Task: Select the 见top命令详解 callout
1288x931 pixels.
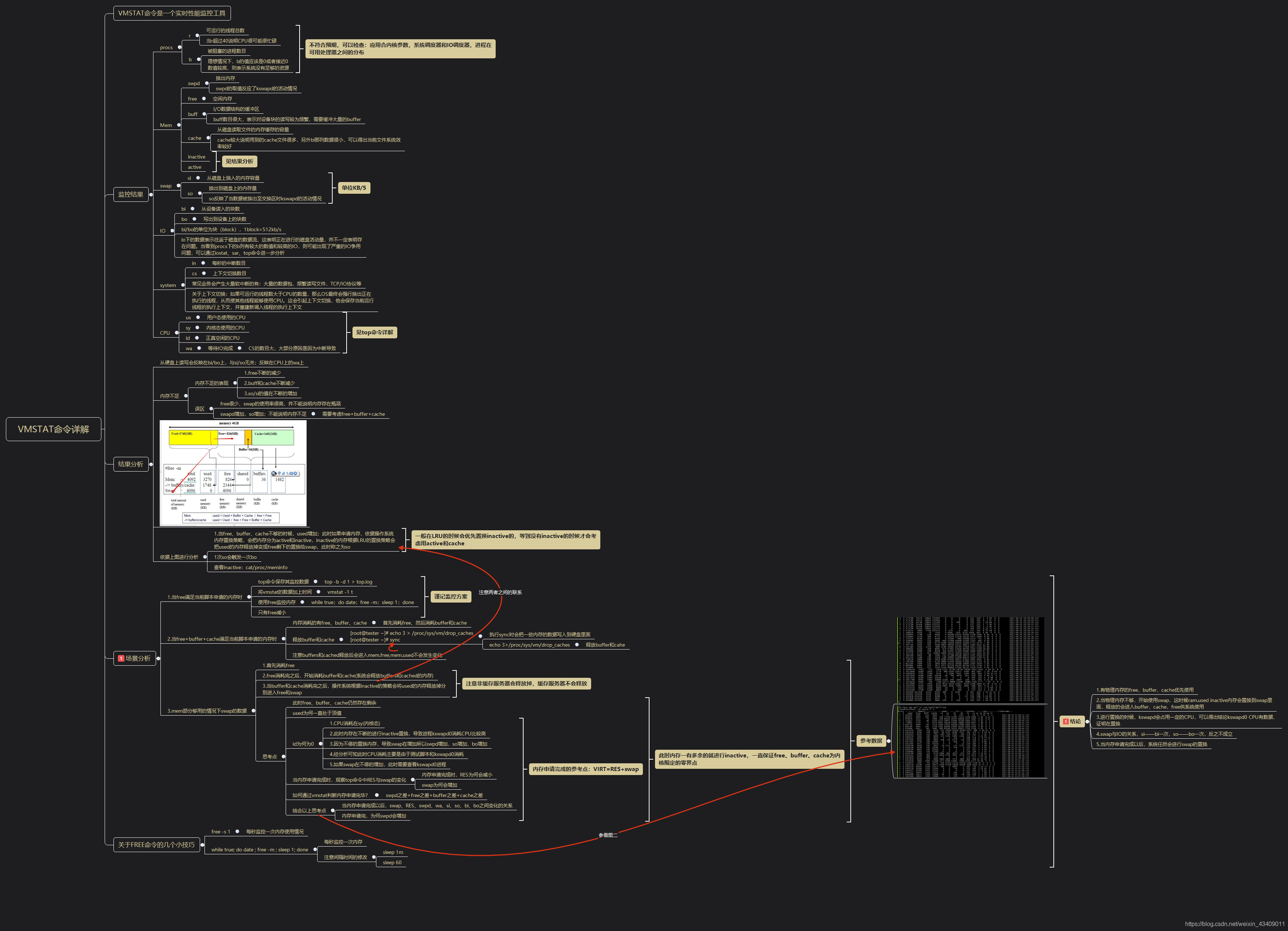Action: pyautogui.click(x=374, y=333)
